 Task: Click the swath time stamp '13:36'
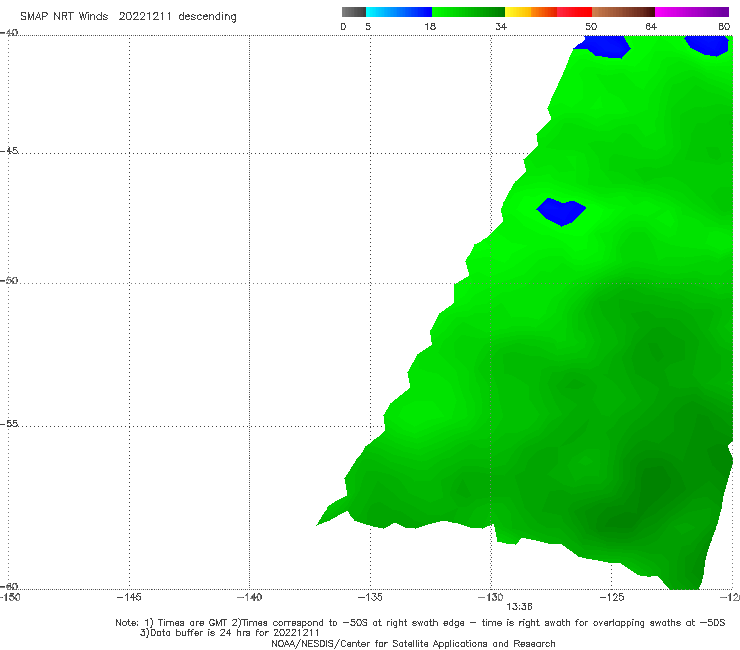(519, 607)
